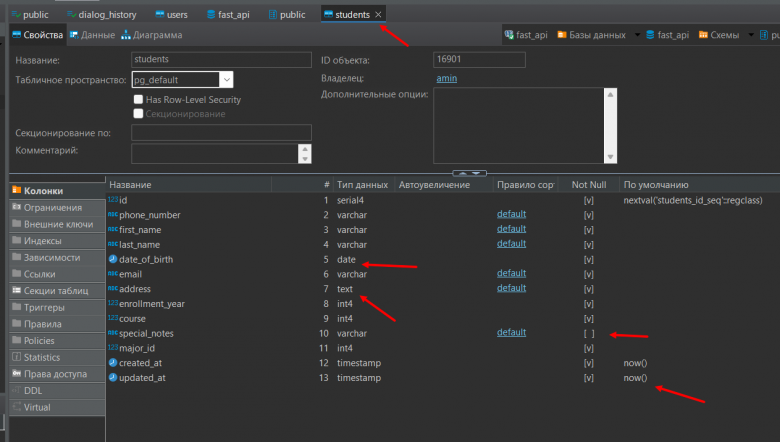Viewport: 780px width, 442px height.
Task: Open Правила section
Action: click(x=57, y=324)
